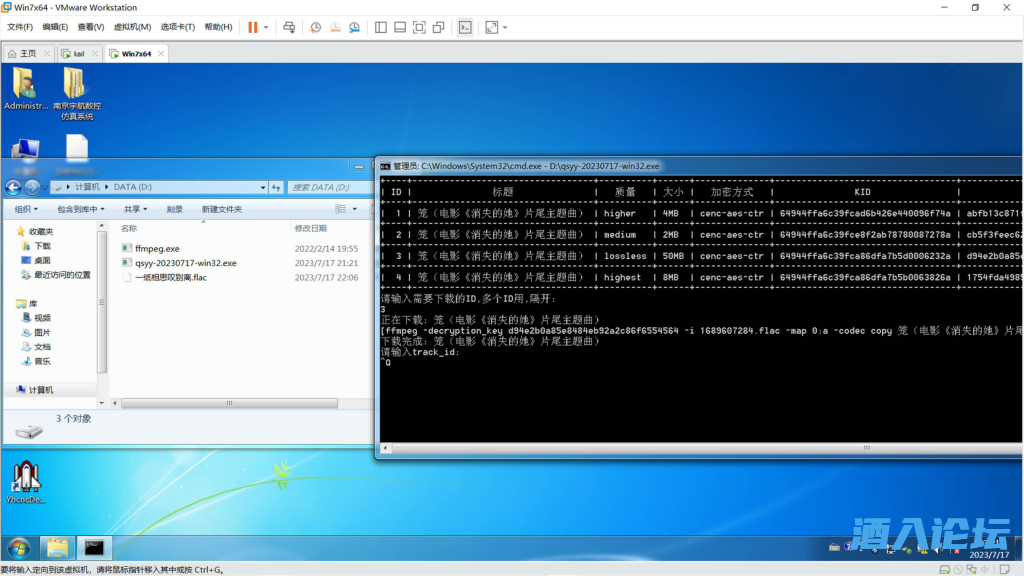Click the take snapshot clock icon
1024x576 pixels.
pyautogui.click(x=315, y=27)
